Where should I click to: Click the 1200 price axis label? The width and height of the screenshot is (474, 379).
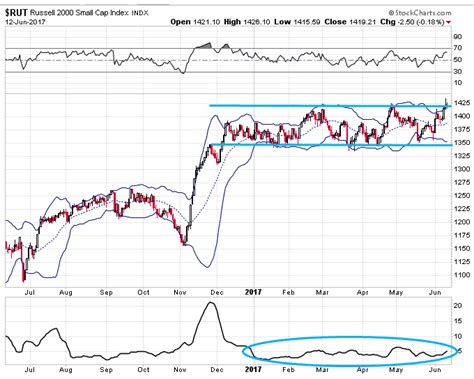[462, 222]
